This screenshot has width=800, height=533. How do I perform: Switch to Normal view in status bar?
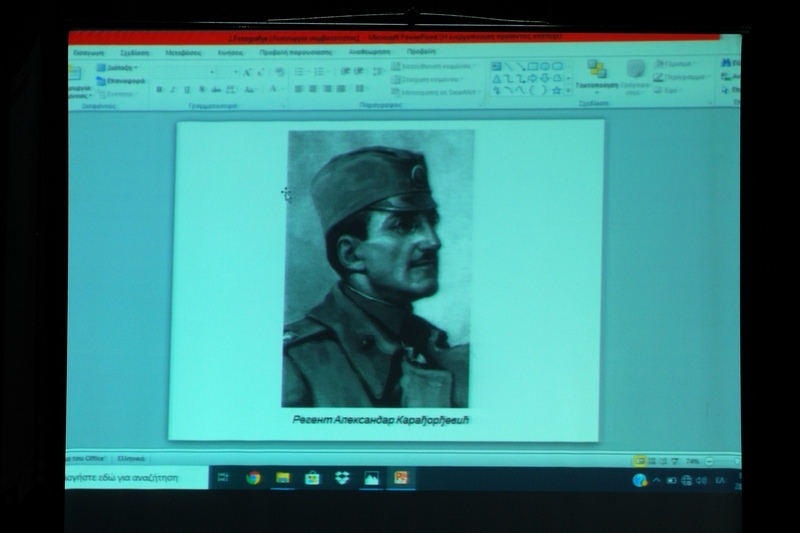640,461
